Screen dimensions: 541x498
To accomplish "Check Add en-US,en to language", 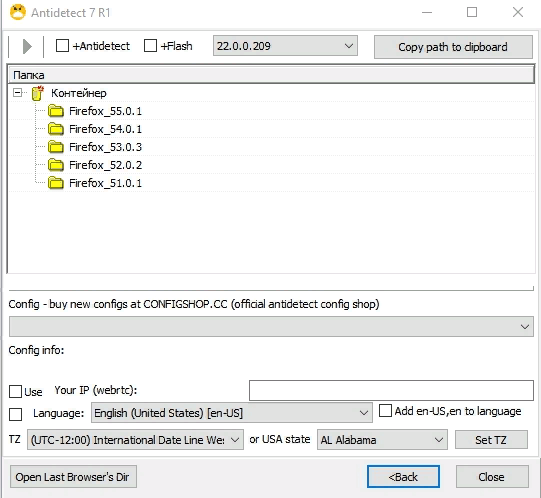I will [385, 411].
